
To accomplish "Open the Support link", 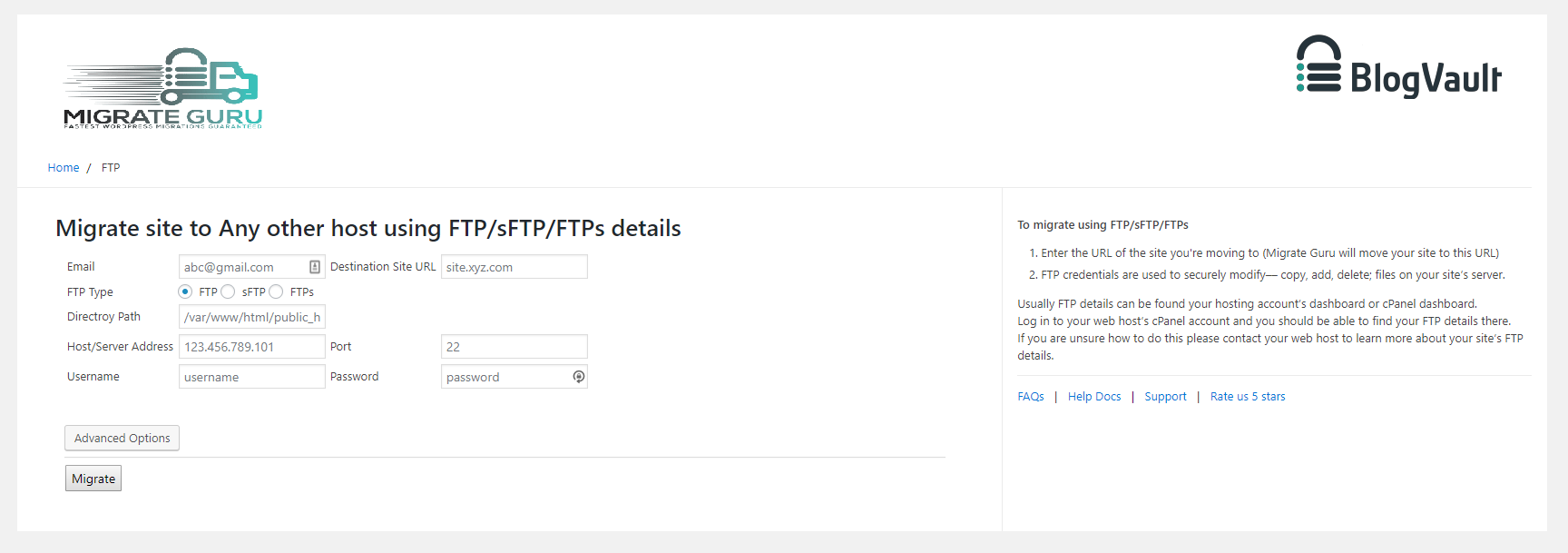I will [1165, 397].
